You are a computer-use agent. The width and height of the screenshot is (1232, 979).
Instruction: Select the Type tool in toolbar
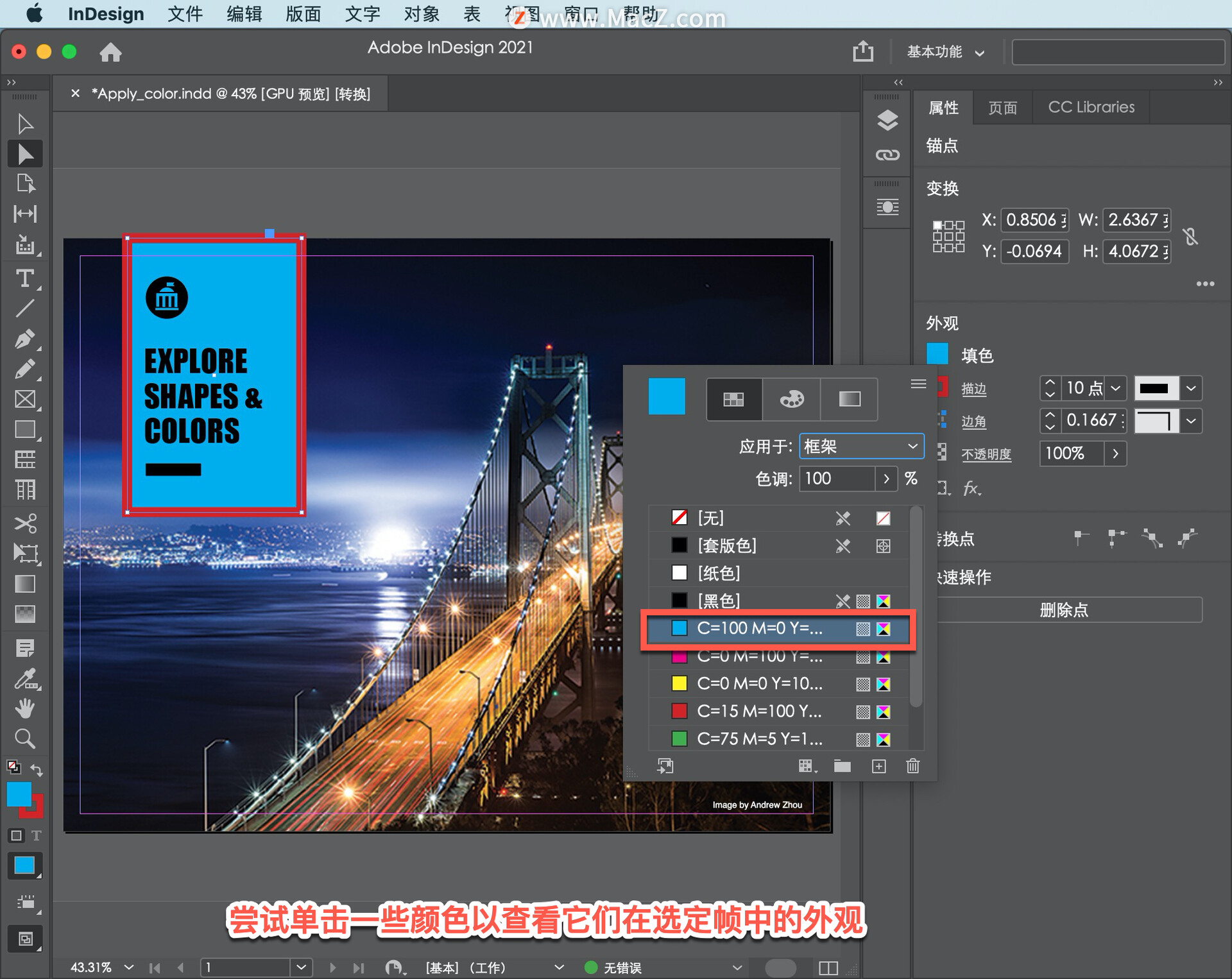[25, 279]
